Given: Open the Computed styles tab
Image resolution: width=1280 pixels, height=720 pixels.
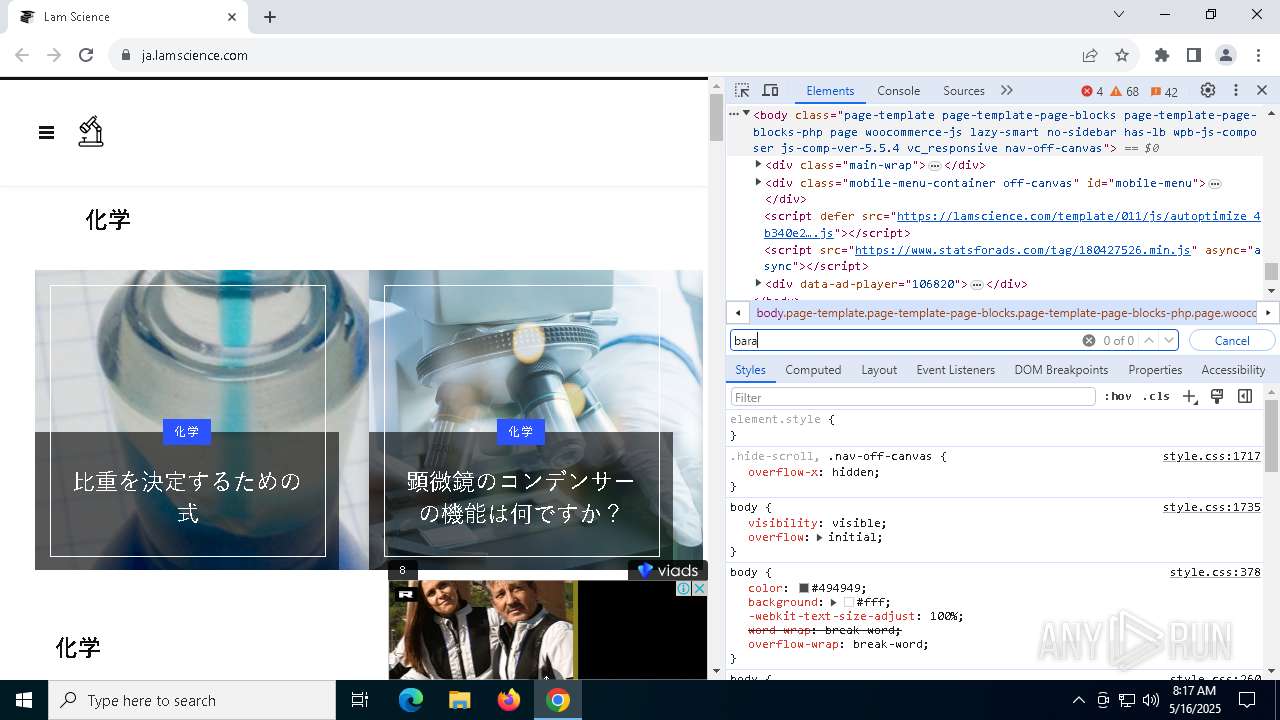Looking at the screenshot, I should point(813,370).
